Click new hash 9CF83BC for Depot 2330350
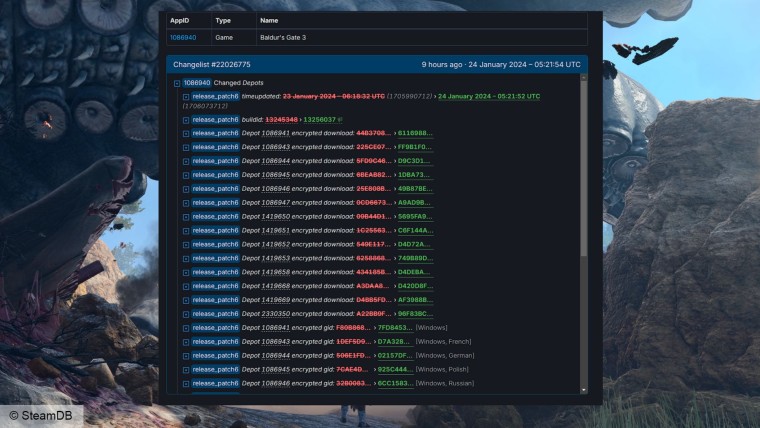The width and height of the screenshot is (760, 428). (415, 313)
